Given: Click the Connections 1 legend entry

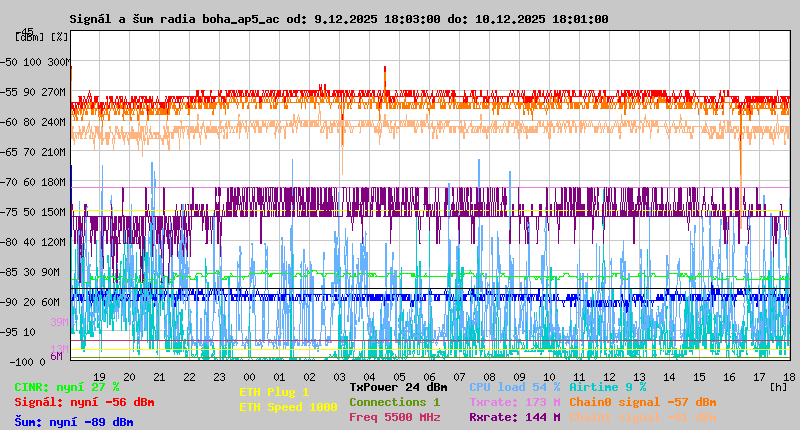Looking at the screenshot, I should [x=394, y=402].
